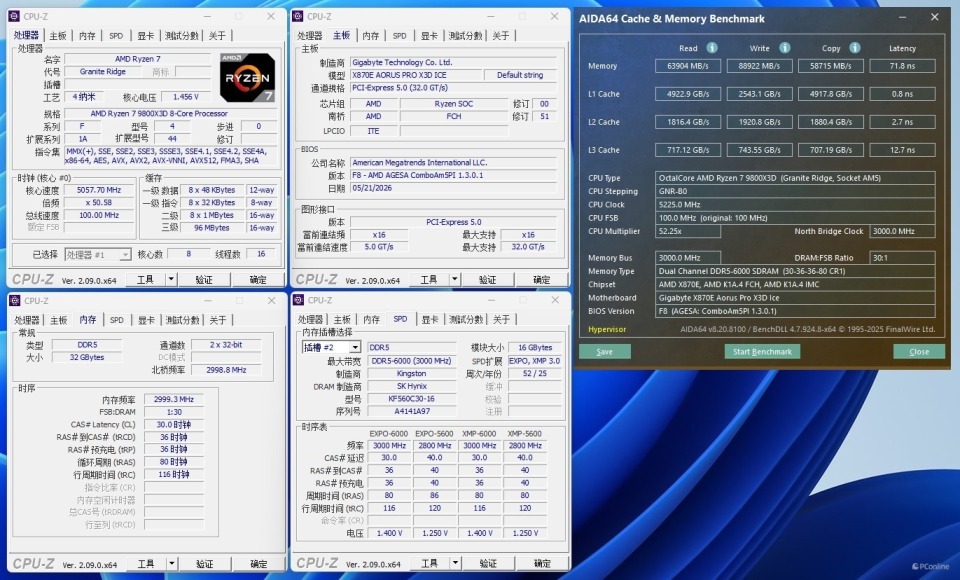960x580 pixels.
Task: Click the Copy info icon in AIDA64
Action: coord(855,48)
